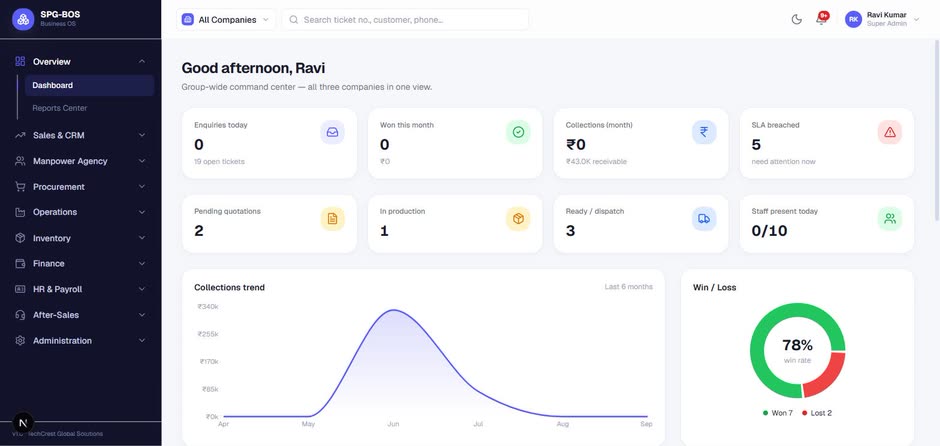Open the Finance menu label

tap(49, 263)
